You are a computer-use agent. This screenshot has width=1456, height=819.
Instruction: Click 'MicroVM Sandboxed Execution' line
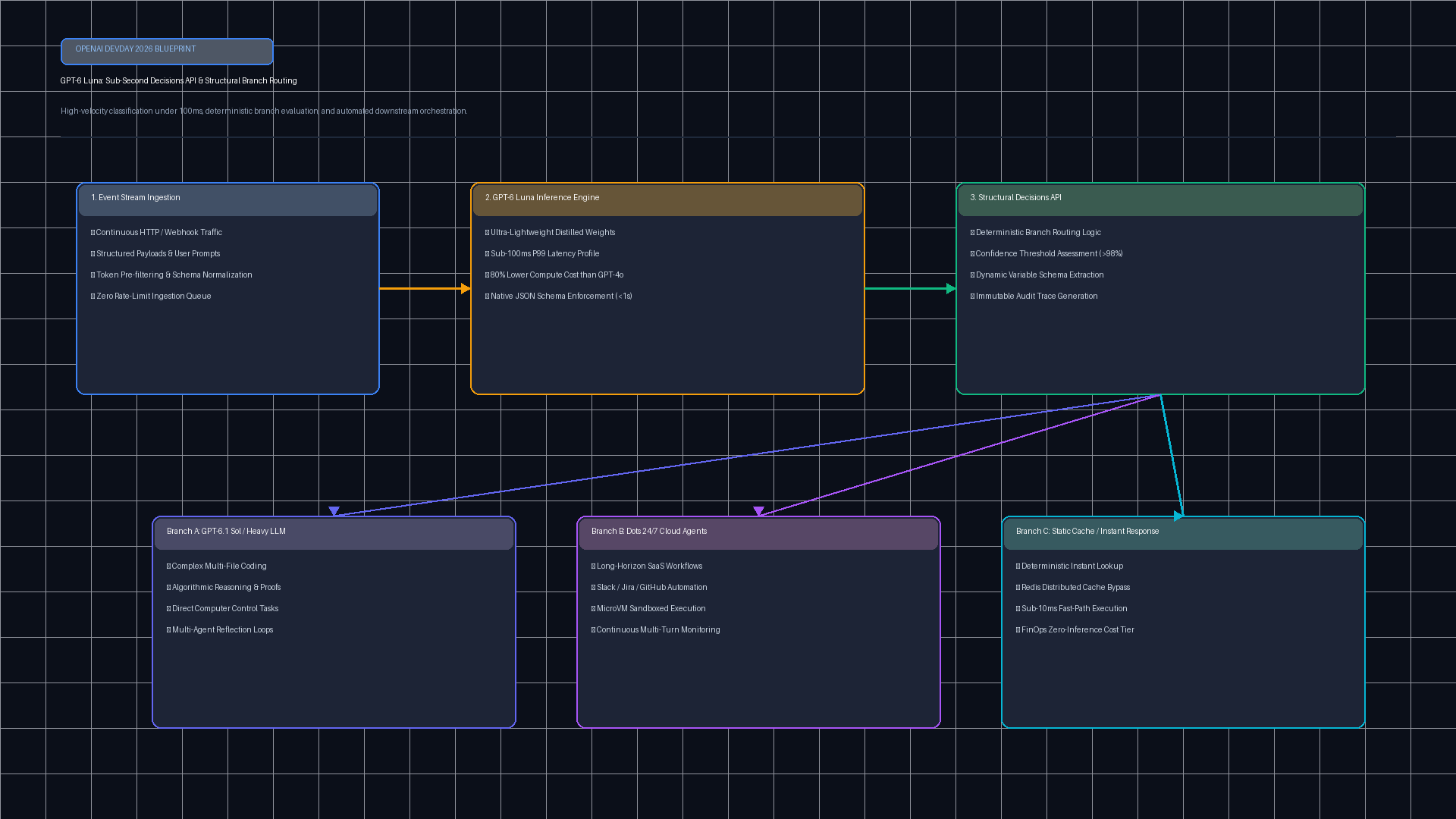[x=648, y=609]
